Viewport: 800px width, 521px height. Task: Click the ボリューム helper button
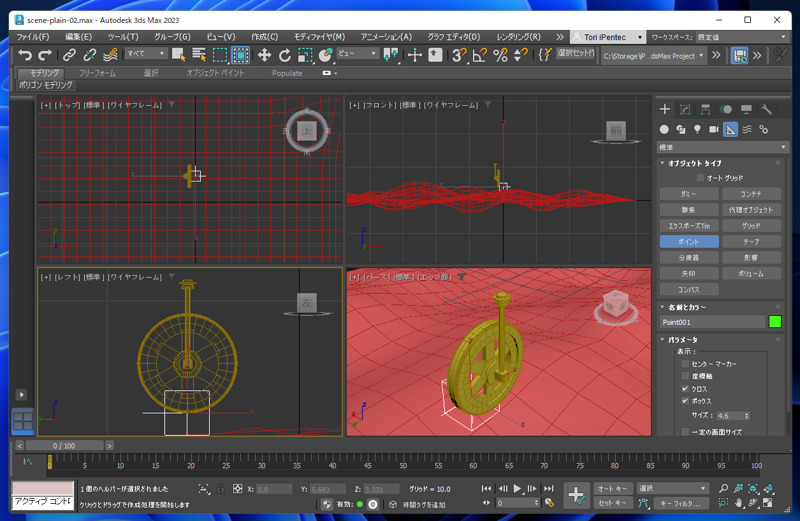[x=751, y=274]
